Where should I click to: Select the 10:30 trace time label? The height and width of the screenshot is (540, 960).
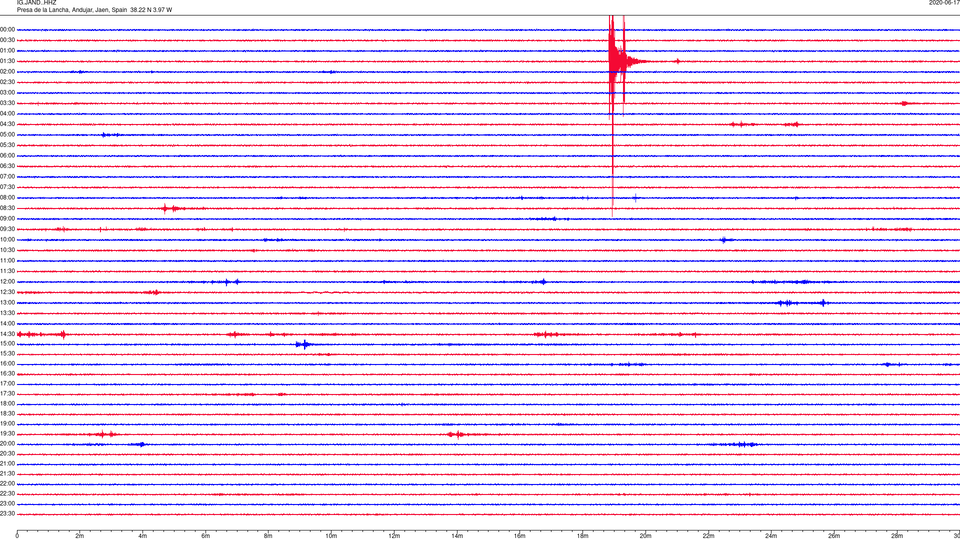tap(7, 250)
